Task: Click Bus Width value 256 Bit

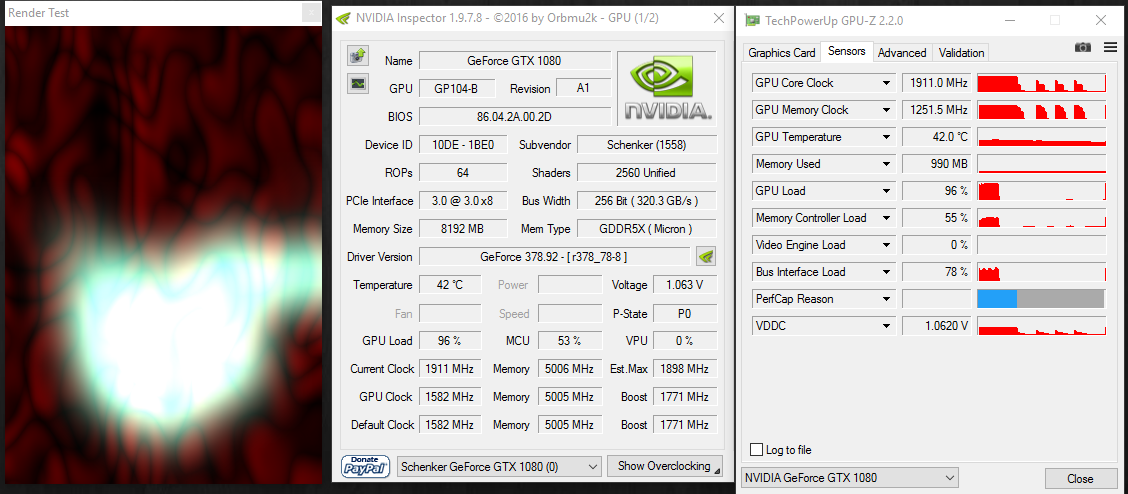Action: pos(647,201)
